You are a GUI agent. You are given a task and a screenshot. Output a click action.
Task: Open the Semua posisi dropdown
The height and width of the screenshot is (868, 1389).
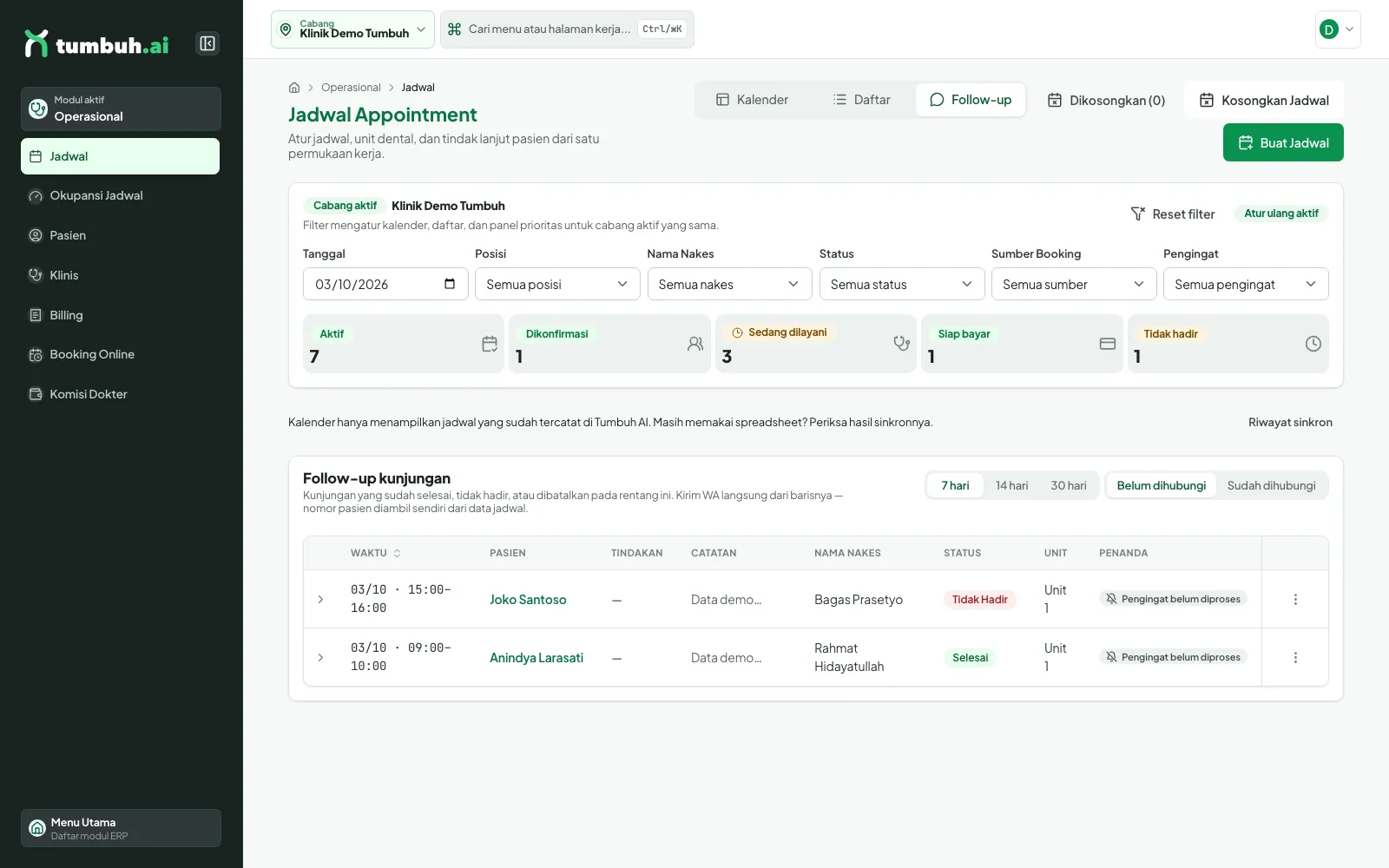(x=557, y=284)
